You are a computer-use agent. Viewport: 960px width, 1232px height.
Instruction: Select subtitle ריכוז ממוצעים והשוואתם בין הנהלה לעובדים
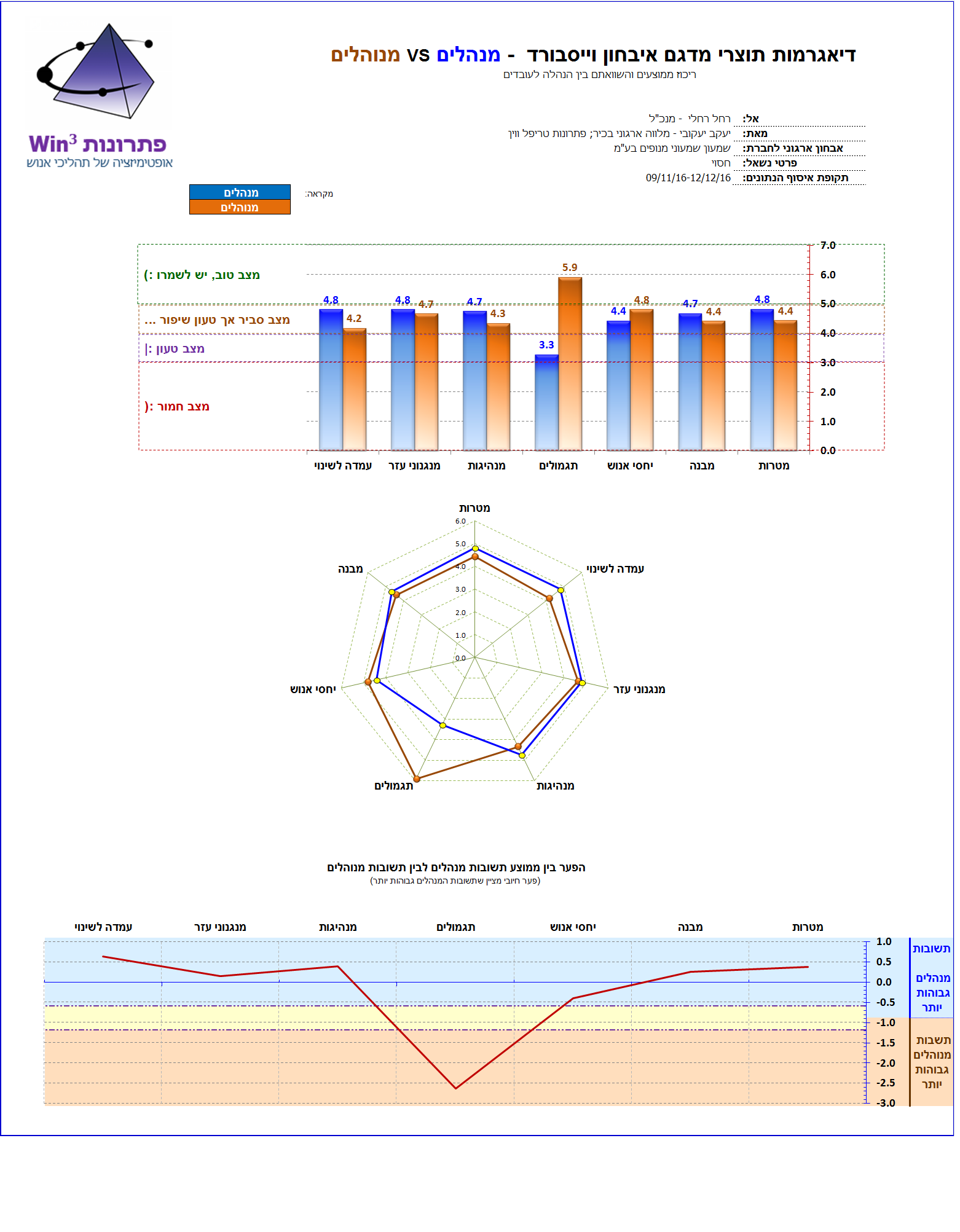coord(600,74)
